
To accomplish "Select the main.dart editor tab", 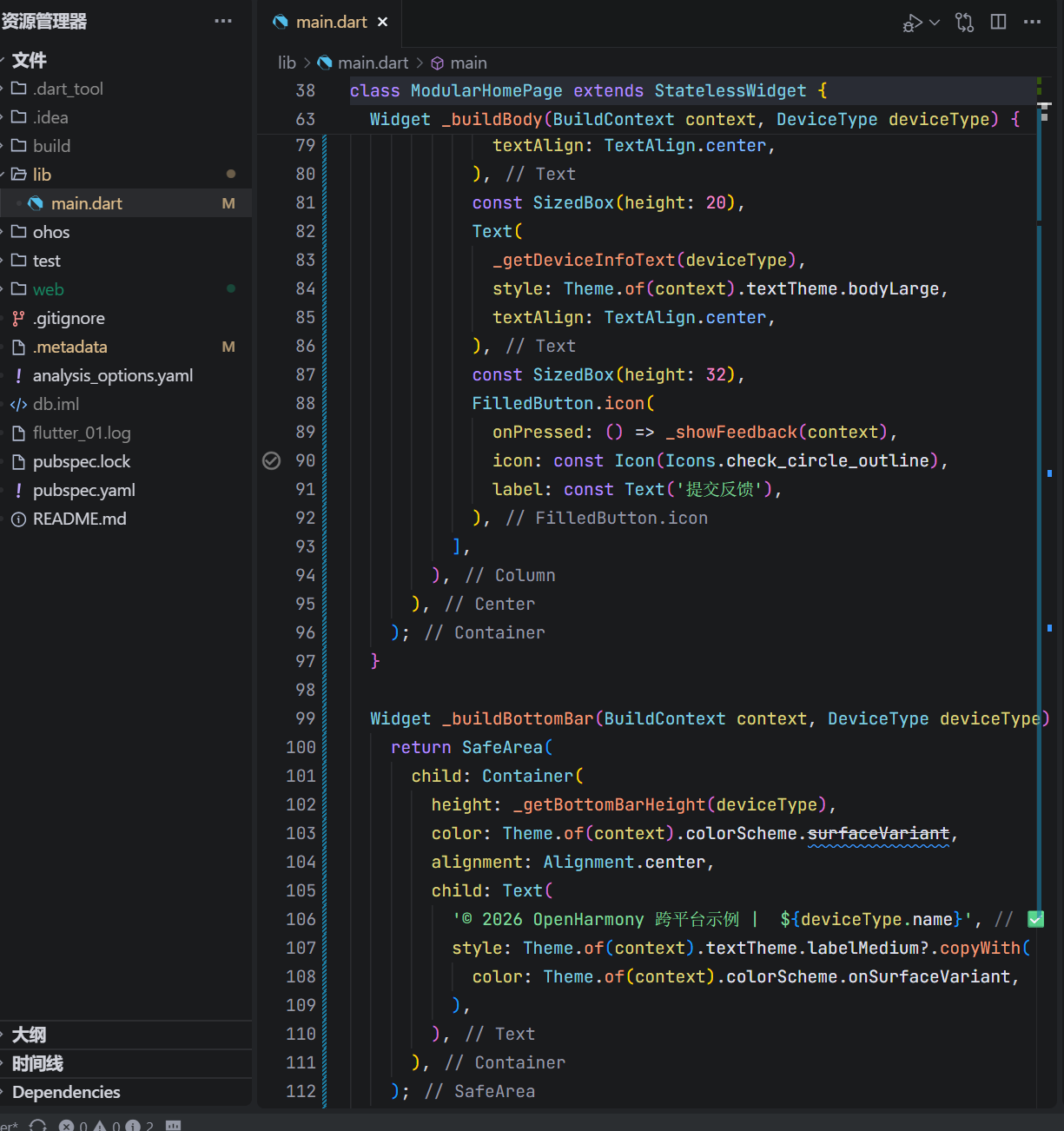I will coord(330,22).
